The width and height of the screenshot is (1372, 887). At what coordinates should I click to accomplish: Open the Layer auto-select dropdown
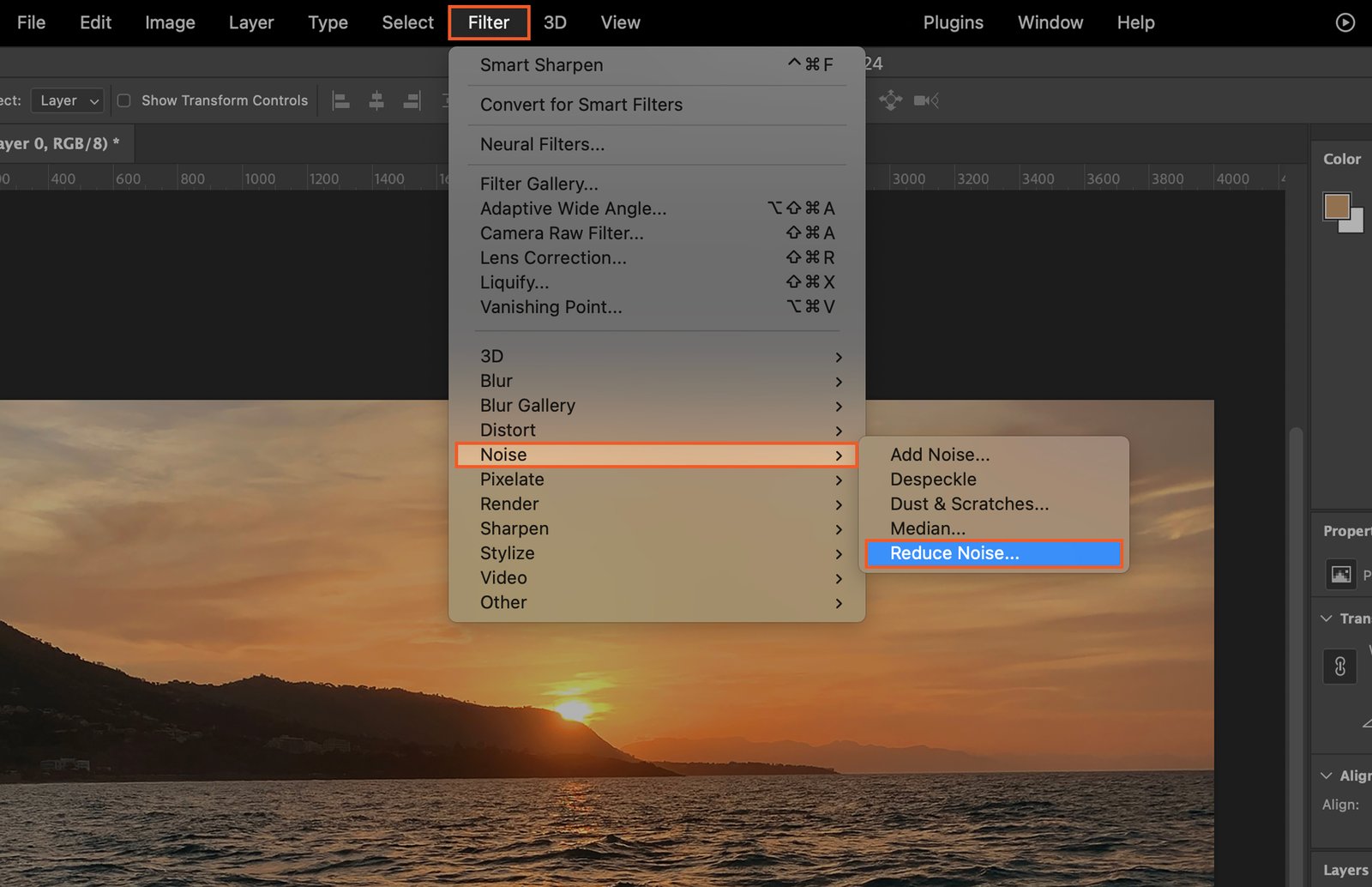click(x=68, y=100)
